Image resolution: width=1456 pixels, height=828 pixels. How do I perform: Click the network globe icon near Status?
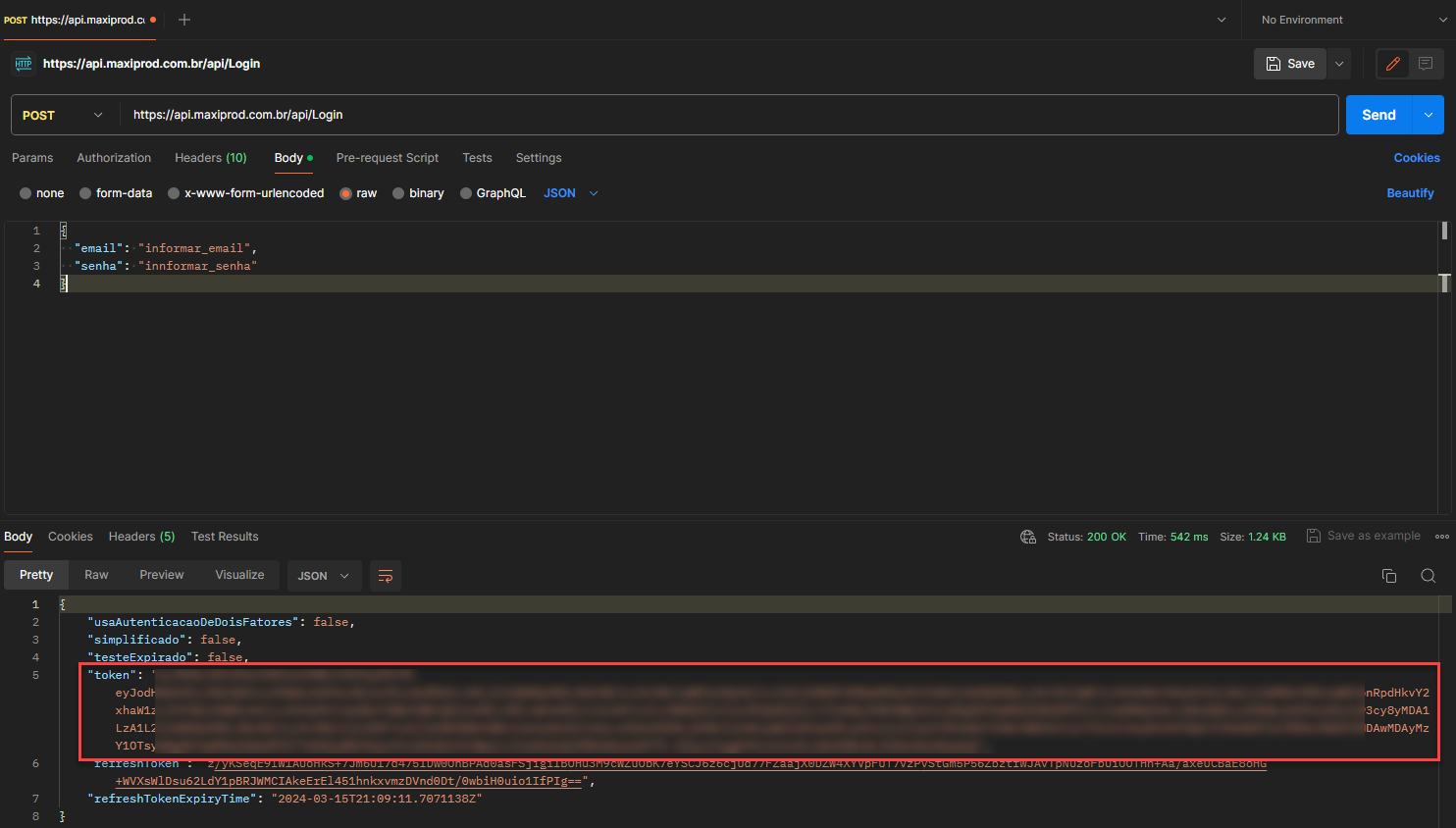(x=1027, y=537)
